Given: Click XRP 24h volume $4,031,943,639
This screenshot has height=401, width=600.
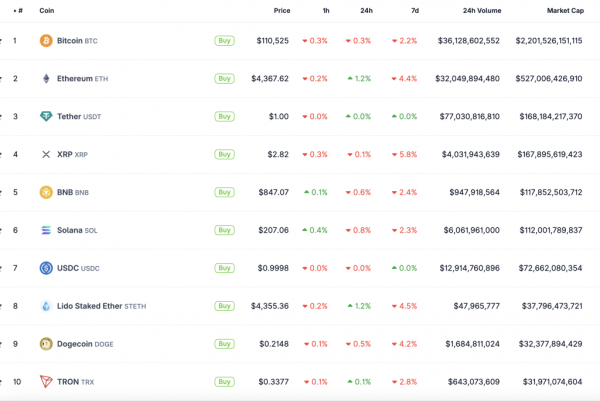Looking at the screenshot, I should coord(471,154).
